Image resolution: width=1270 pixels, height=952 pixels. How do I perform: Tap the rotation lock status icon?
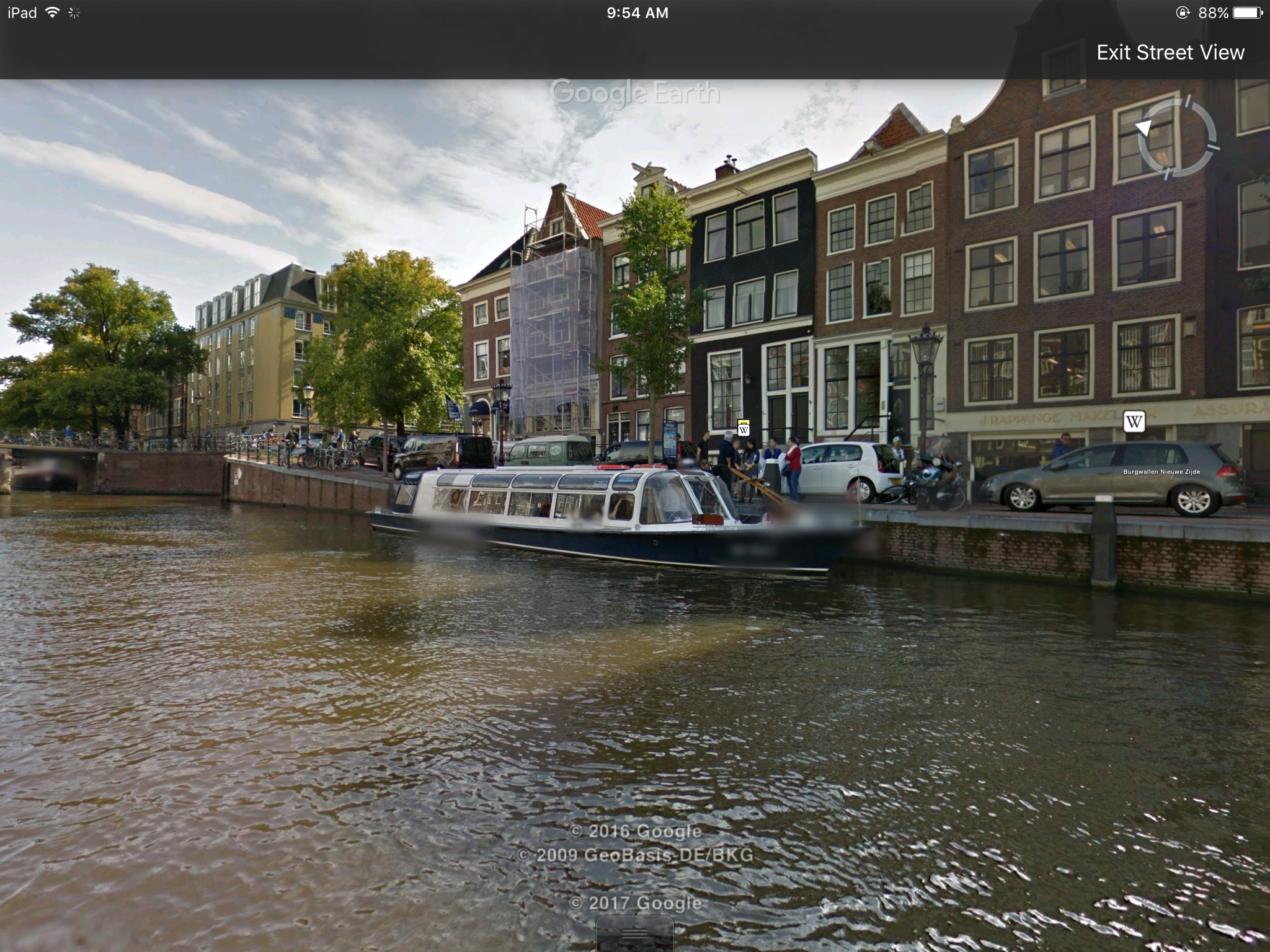click(1183, 12)
